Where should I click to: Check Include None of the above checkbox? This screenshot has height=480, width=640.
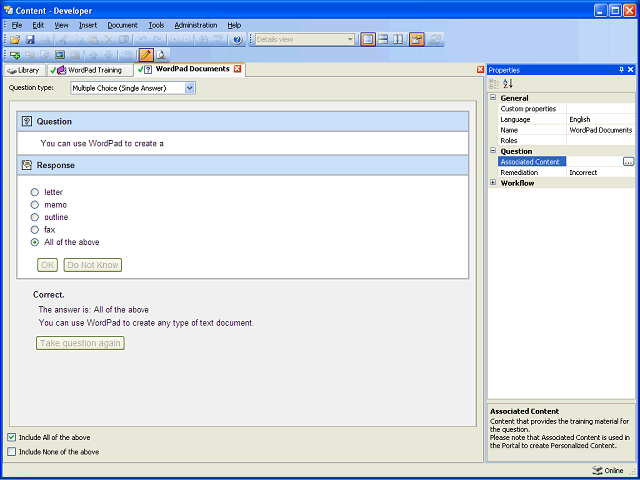click(x=12, y=452)
